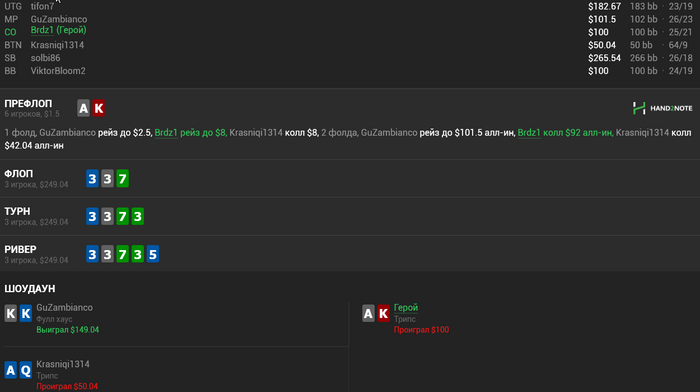Click the green 7 card in the river row

122,254
